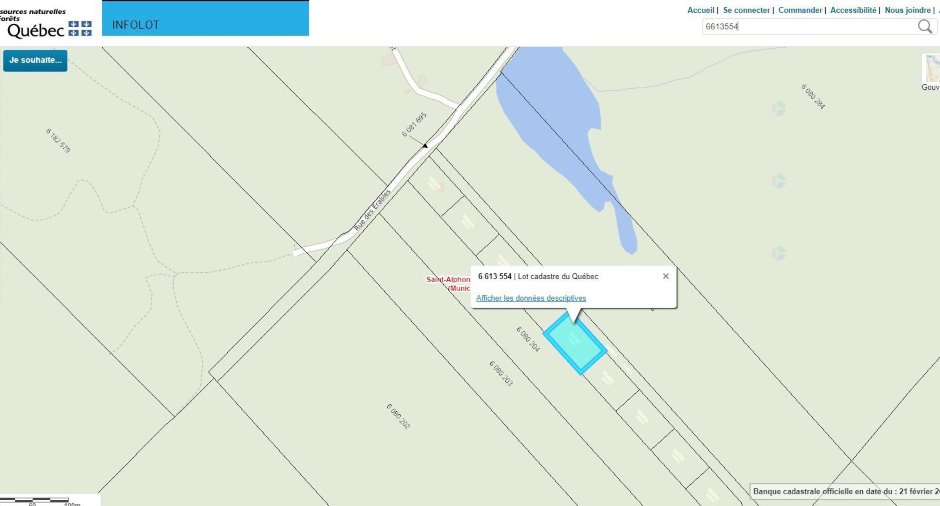Screen dimensions: 940x506
Task: Click the highlighted cyan lot parcel
Action: pyautogui.click(x=574, y=343)
